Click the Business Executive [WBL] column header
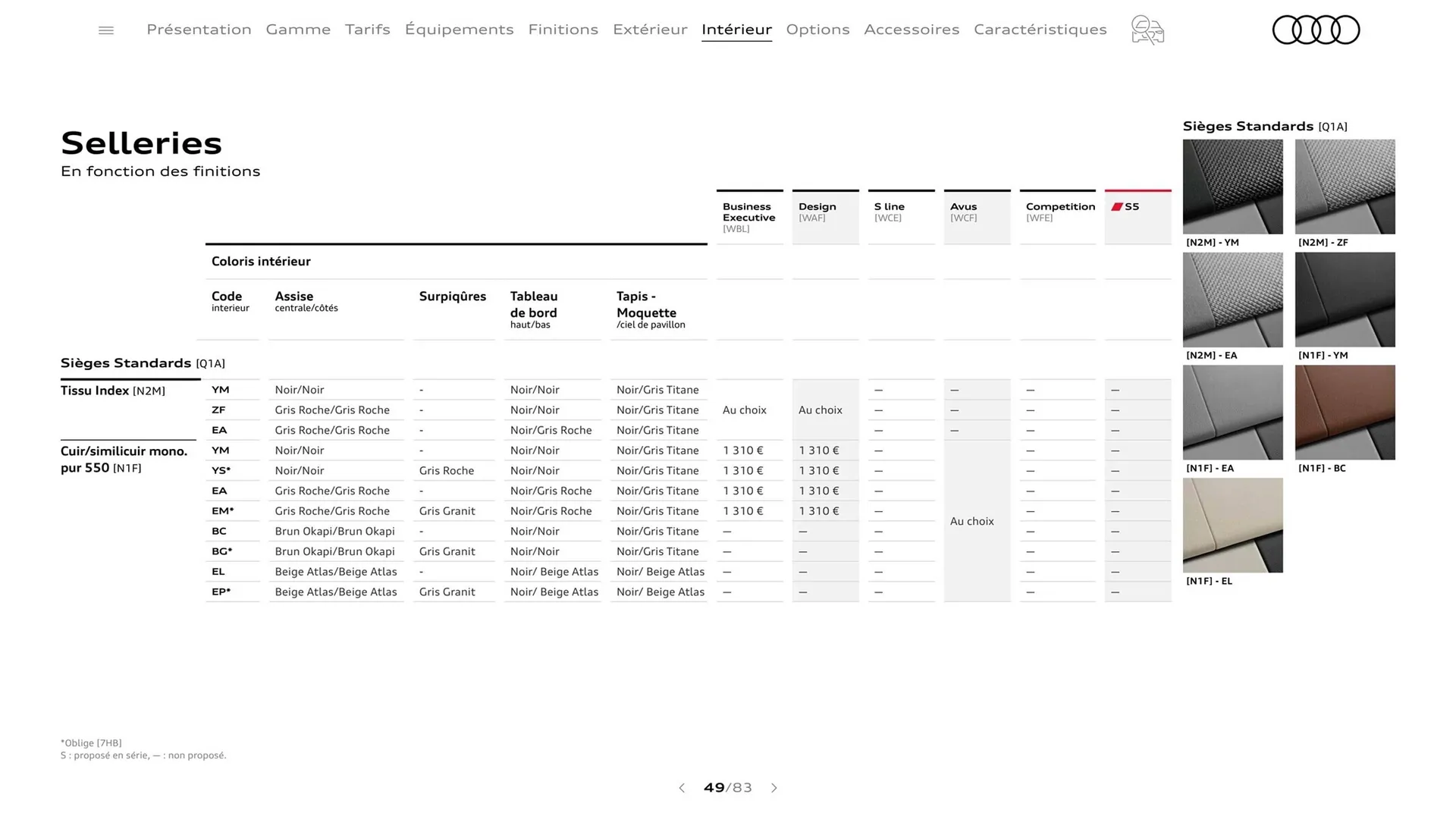The width and height of the screenshot is (1456, 819). pos(749,217)
